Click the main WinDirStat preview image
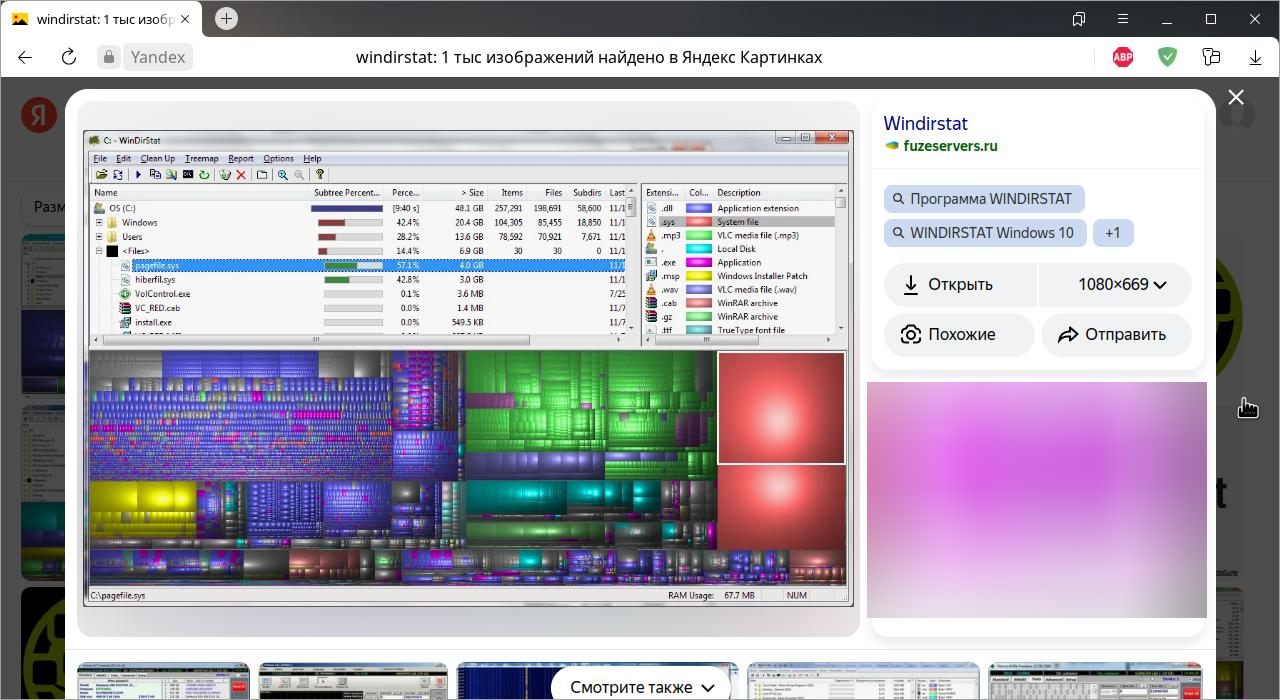Image resolution: width=1280 pixels, height=700 pixels. point(468,368)
